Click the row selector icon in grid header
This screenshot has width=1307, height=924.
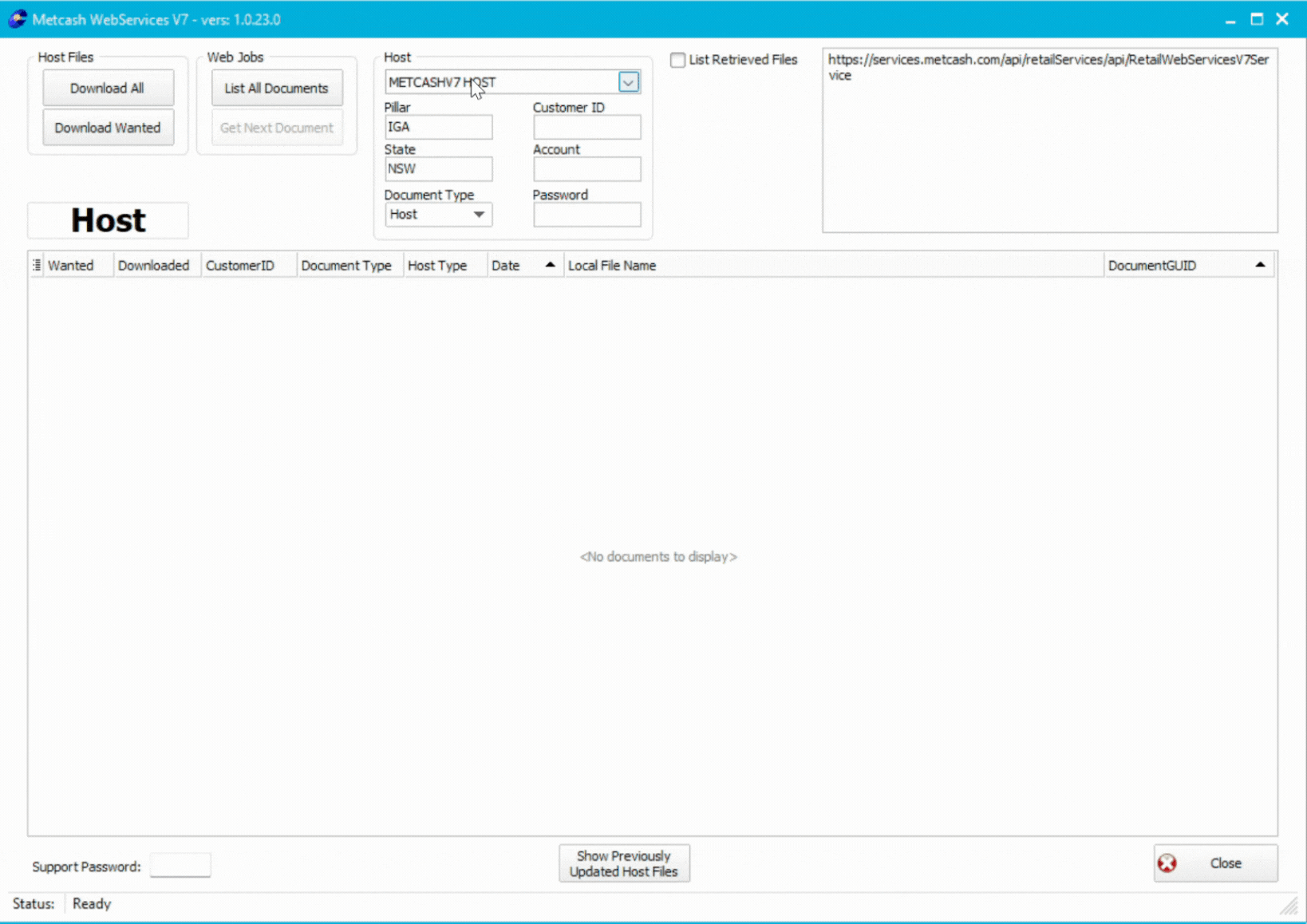[x=35, y=264]
